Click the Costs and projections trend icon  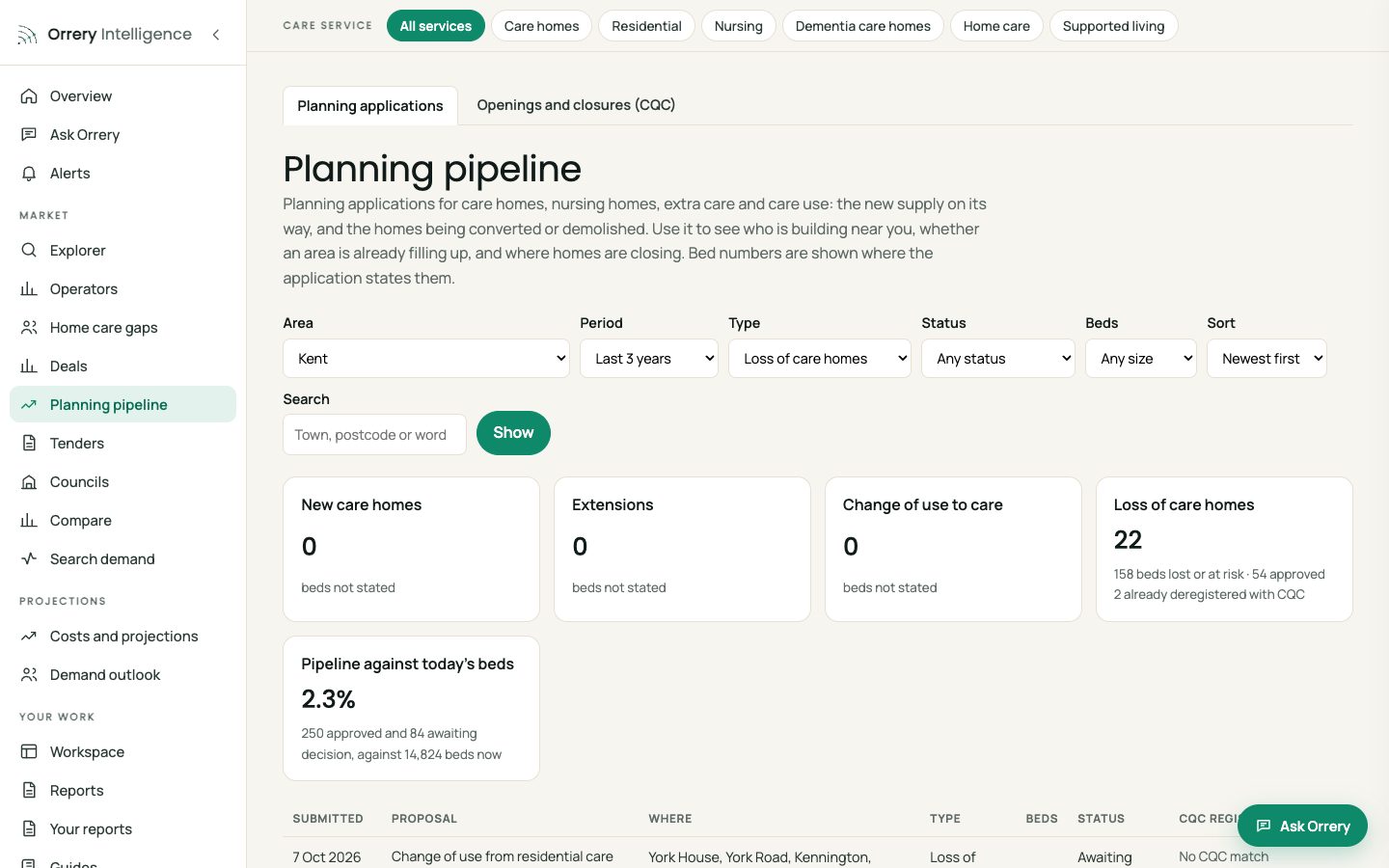point(29,637)
